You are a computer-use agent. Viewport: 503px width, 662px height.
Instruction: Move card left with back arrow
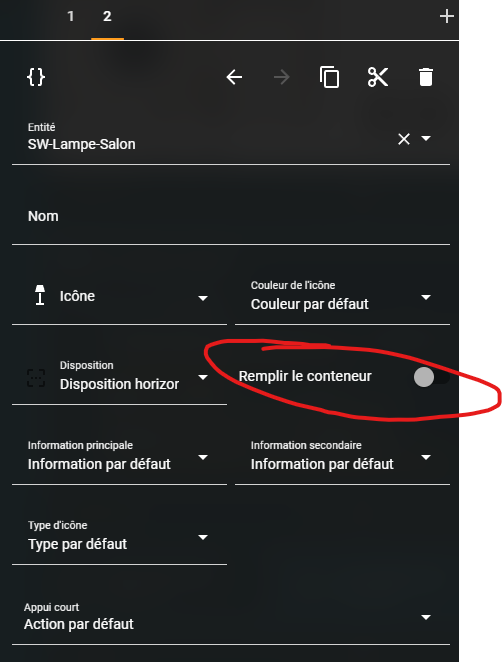pyautogui.click(x=234, y=77)
